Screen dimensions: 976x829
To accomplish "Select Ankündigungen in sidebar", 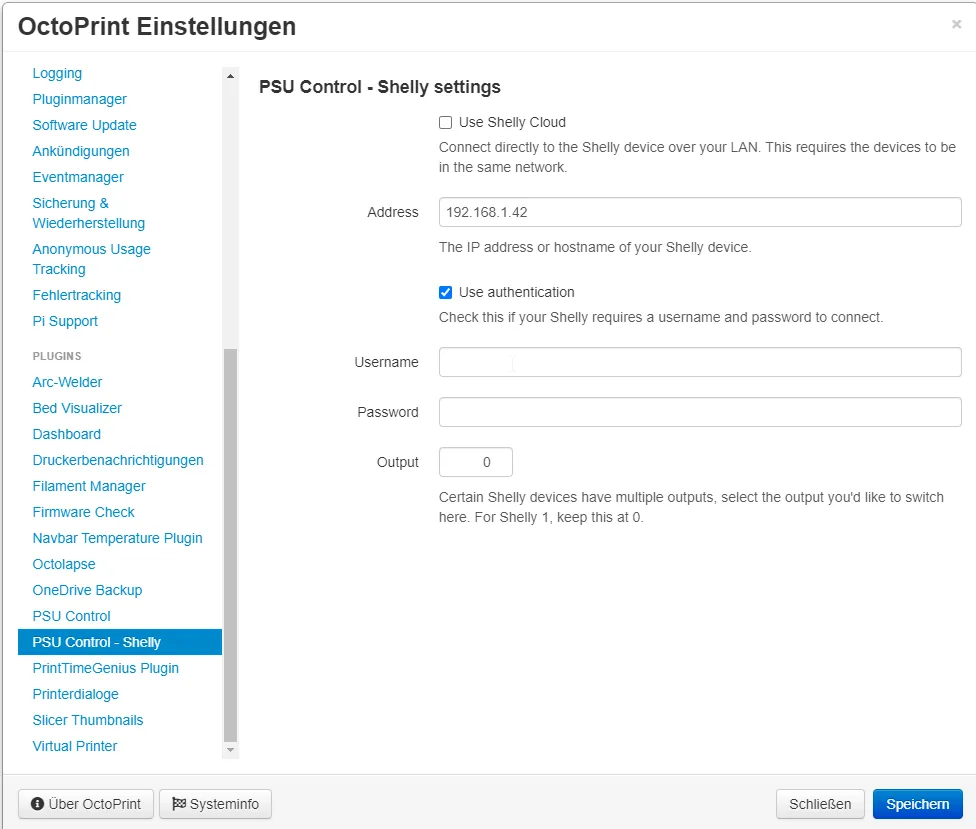I will 81,151.
